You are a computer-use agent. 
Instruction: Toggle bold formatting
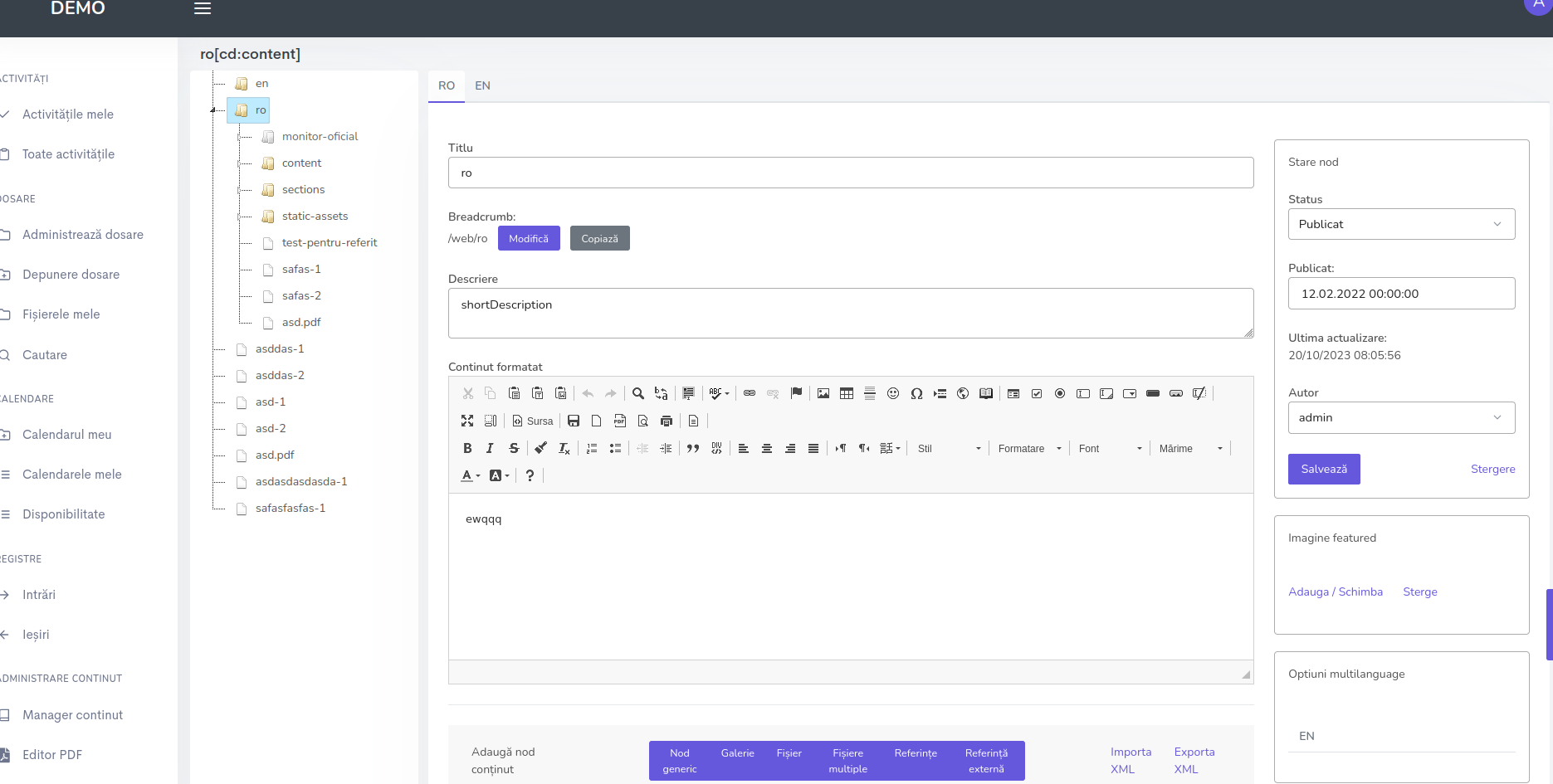467,449
